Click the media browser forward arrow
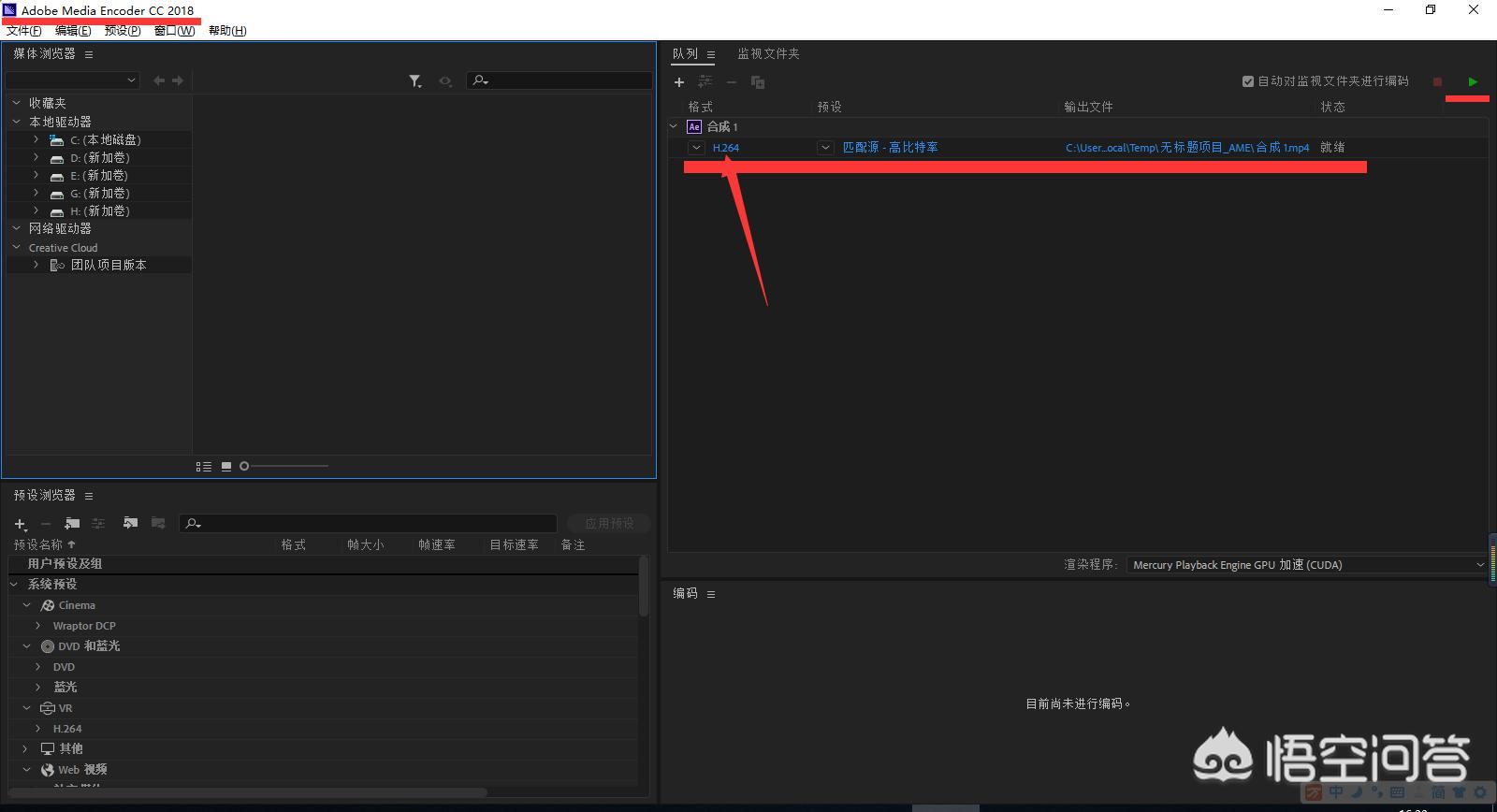The height and width of the screenshot is (812, 1497). [x=178, y=80]
